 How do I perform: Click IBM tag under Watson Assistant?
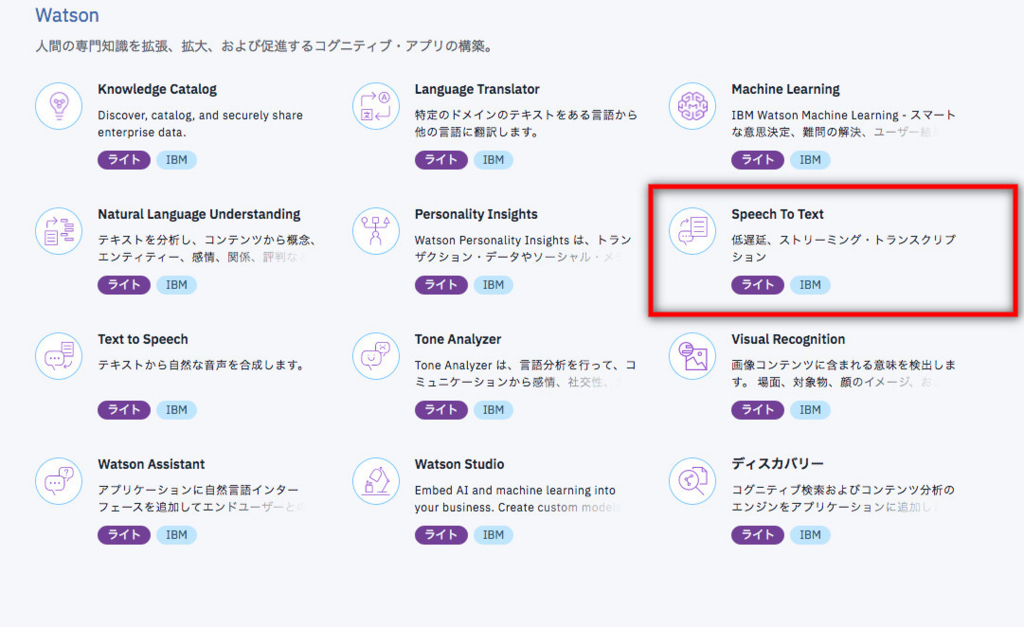coord(176,535)
